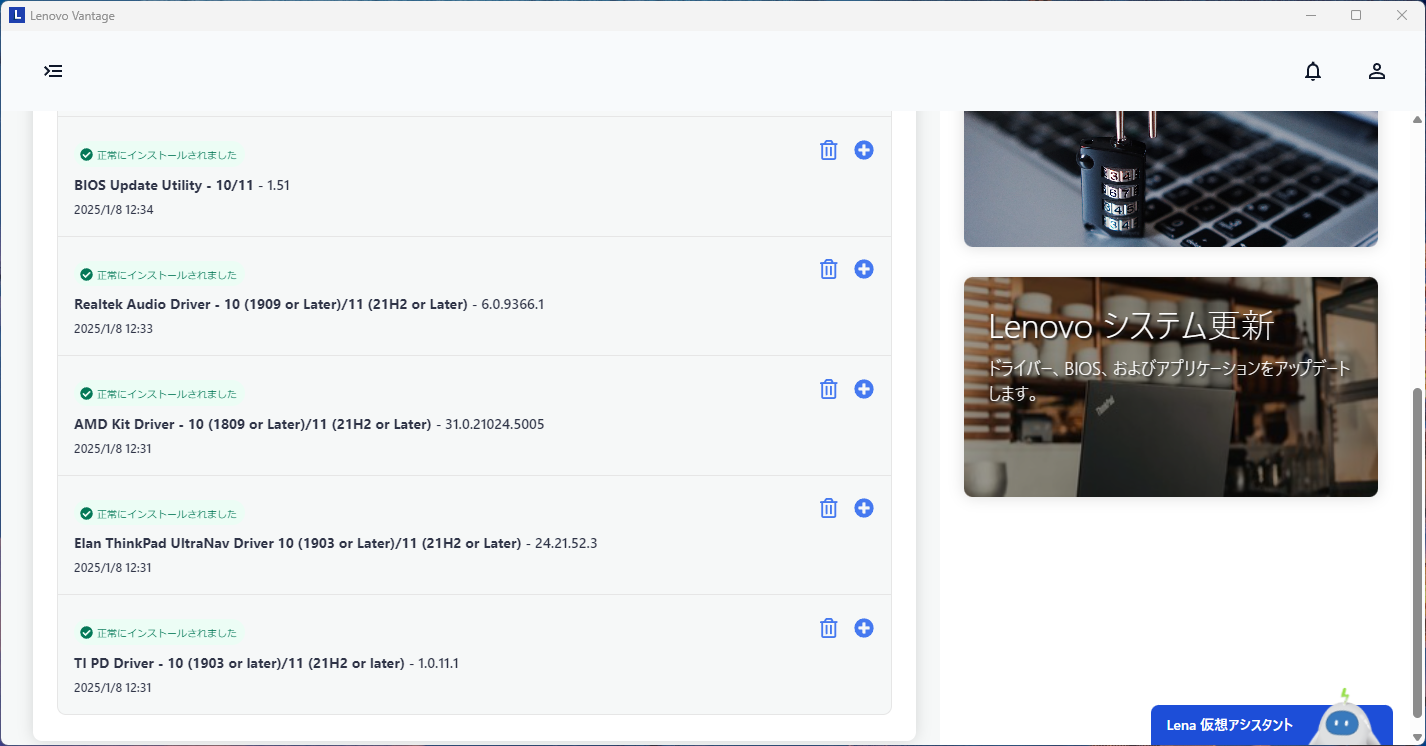This screenshot has width=1426, height=746.
Task: Expand details for BIOS Update Utility entry
Action: pos(864,150)
